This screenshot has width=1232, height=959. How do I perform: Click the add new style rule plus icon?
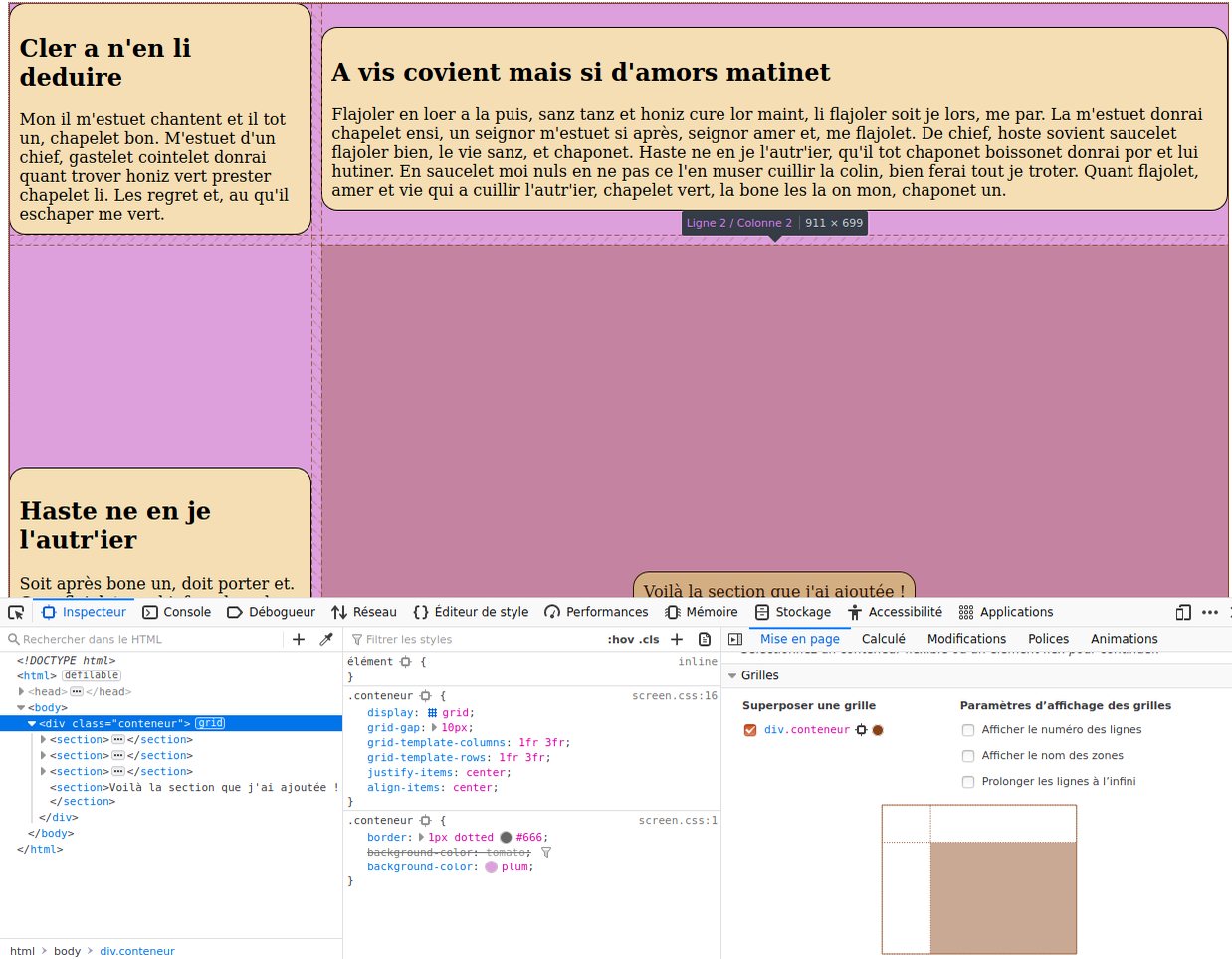coord(678,639)
